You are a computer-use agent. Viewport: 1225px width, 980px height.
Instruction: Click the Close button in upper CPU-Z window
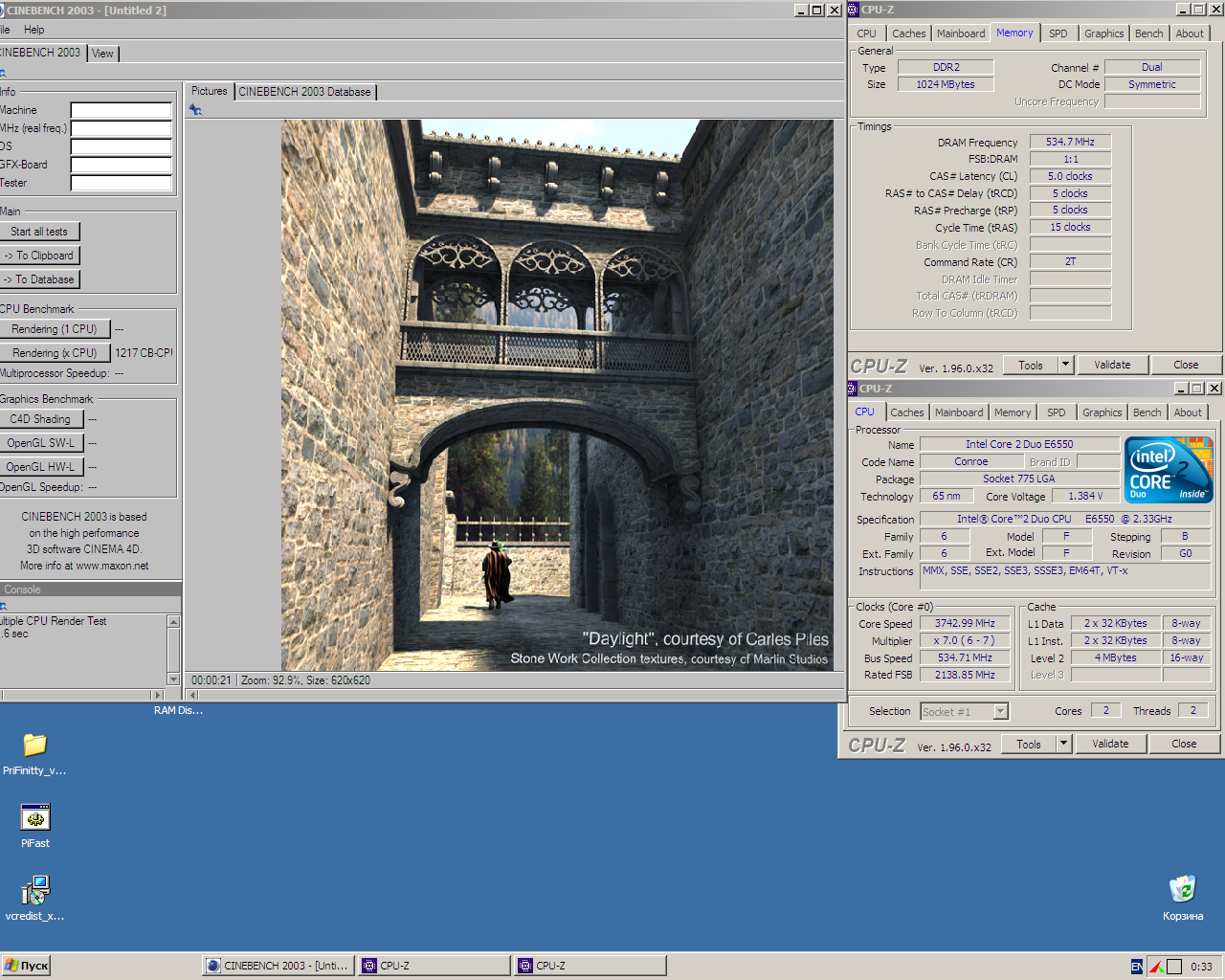(1186, 365)
